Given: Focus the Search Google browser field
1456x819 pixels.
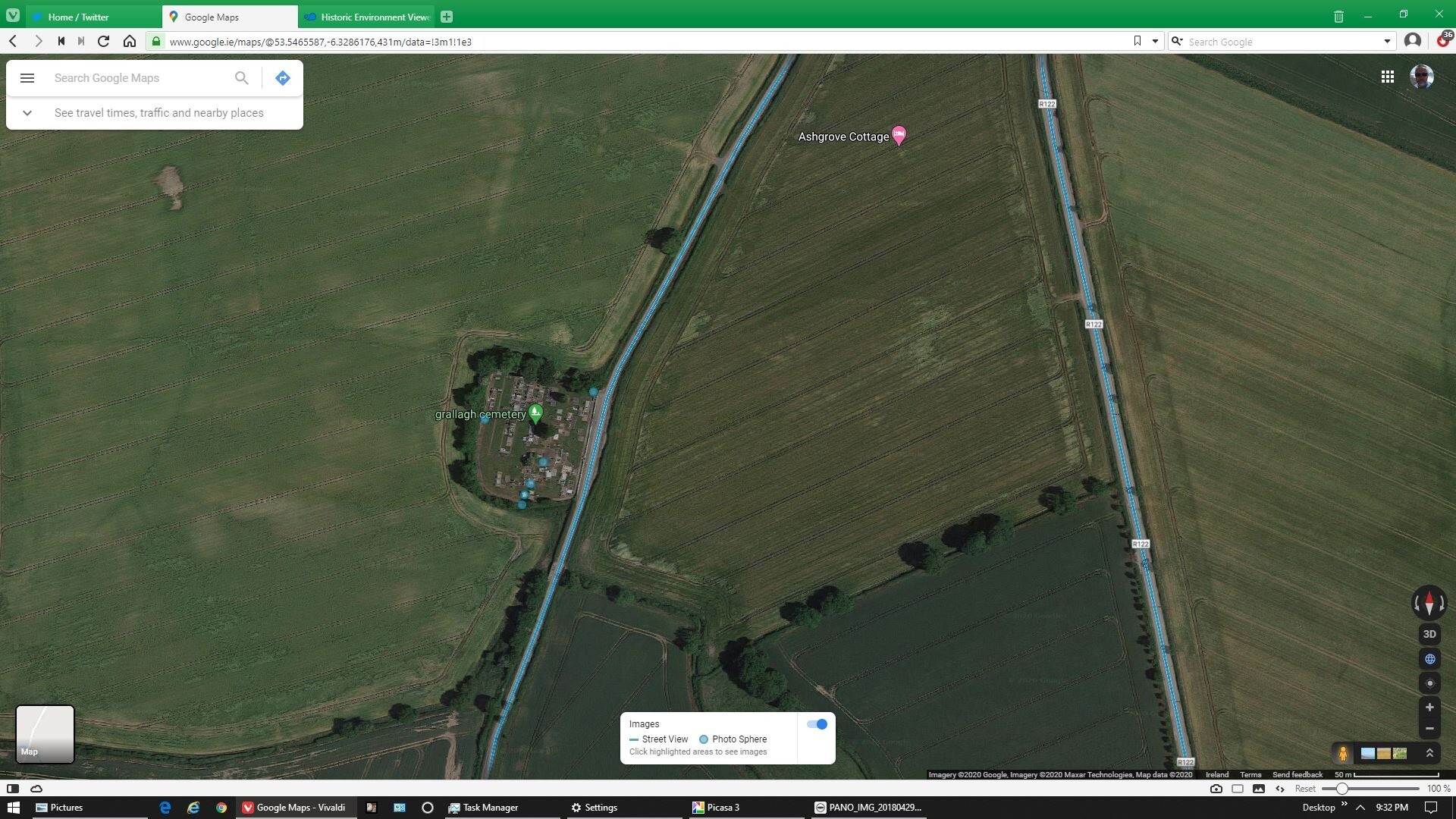Looking at the screenshot, I should 1282,42.
